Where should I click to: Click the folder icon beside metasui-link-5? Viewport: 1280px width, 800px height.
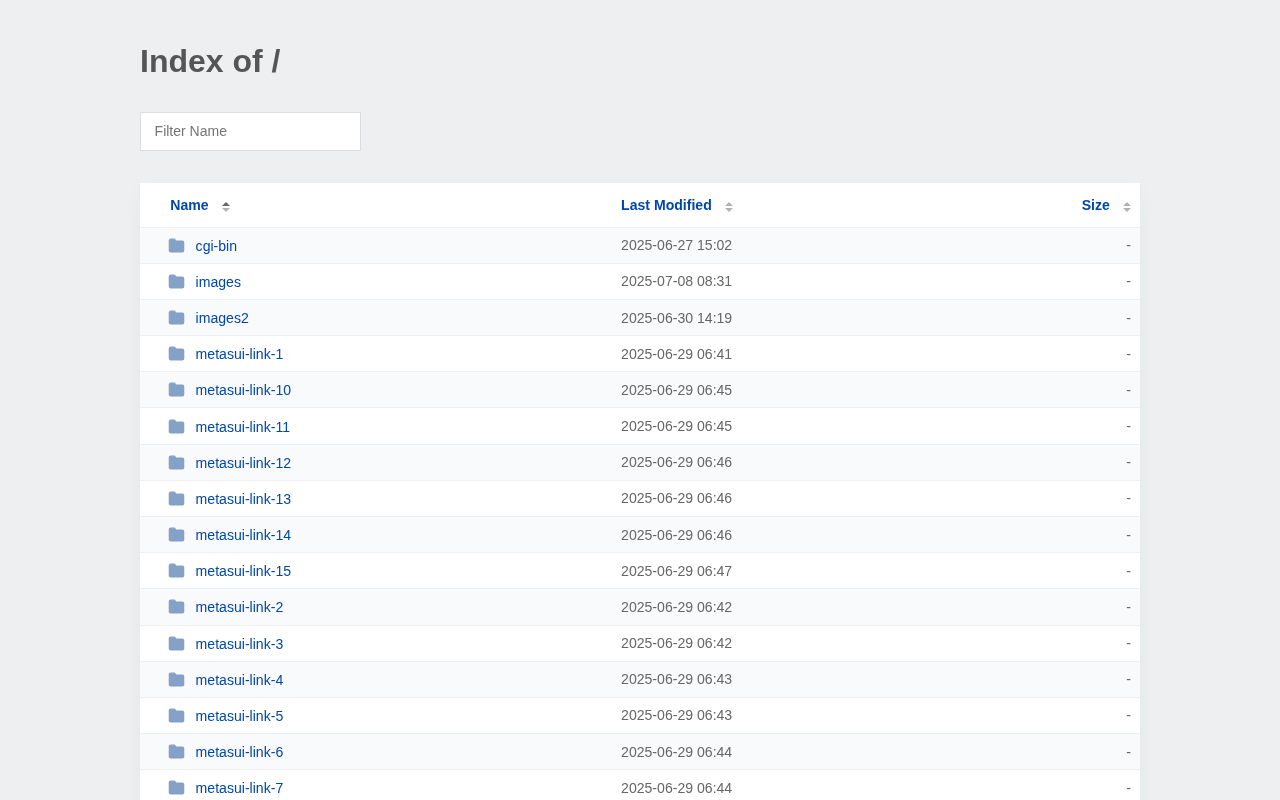point(176,716)
